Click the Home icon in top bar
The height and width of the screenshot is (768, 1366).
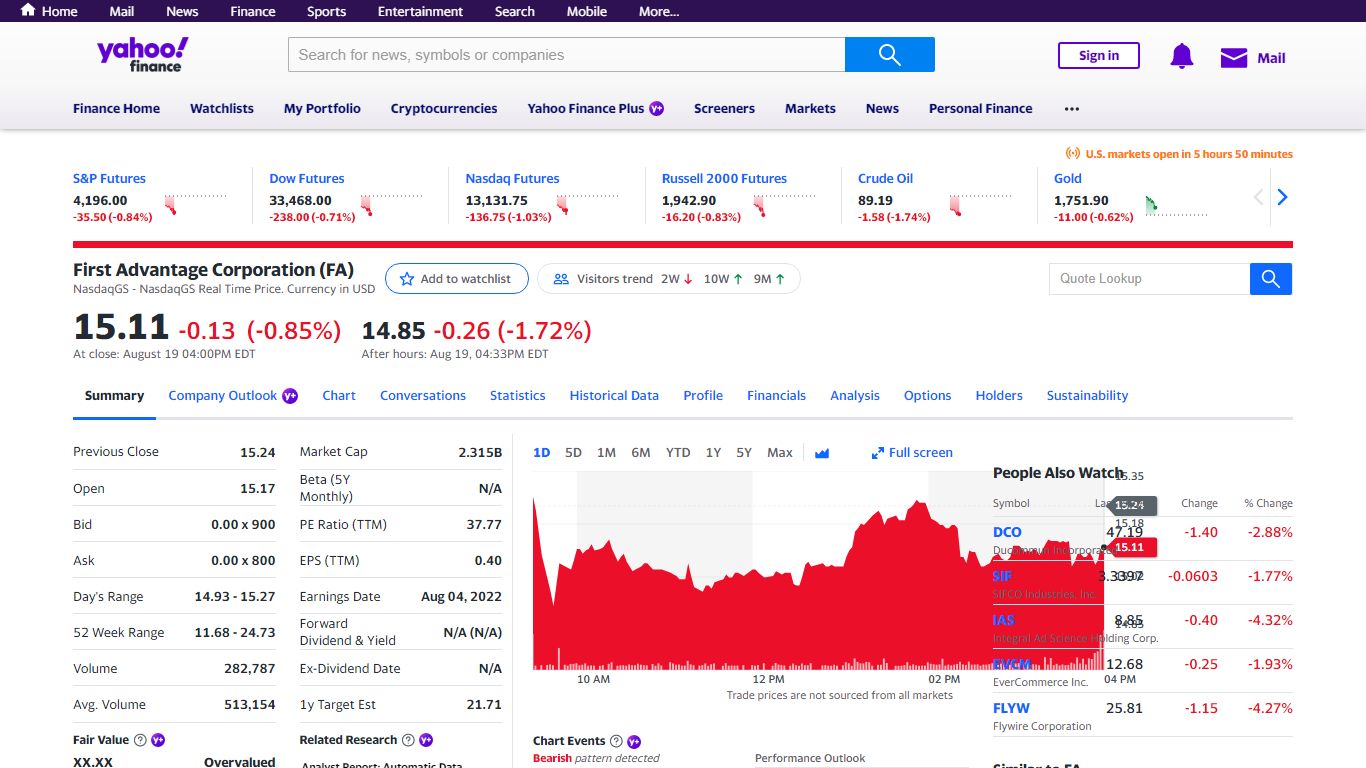(x=28, y=10)
